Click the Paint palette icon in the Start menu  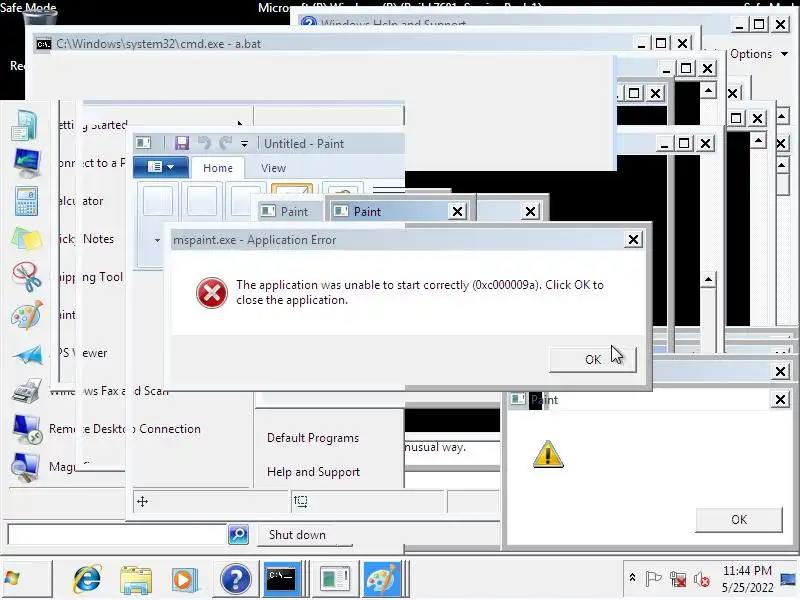27,315
